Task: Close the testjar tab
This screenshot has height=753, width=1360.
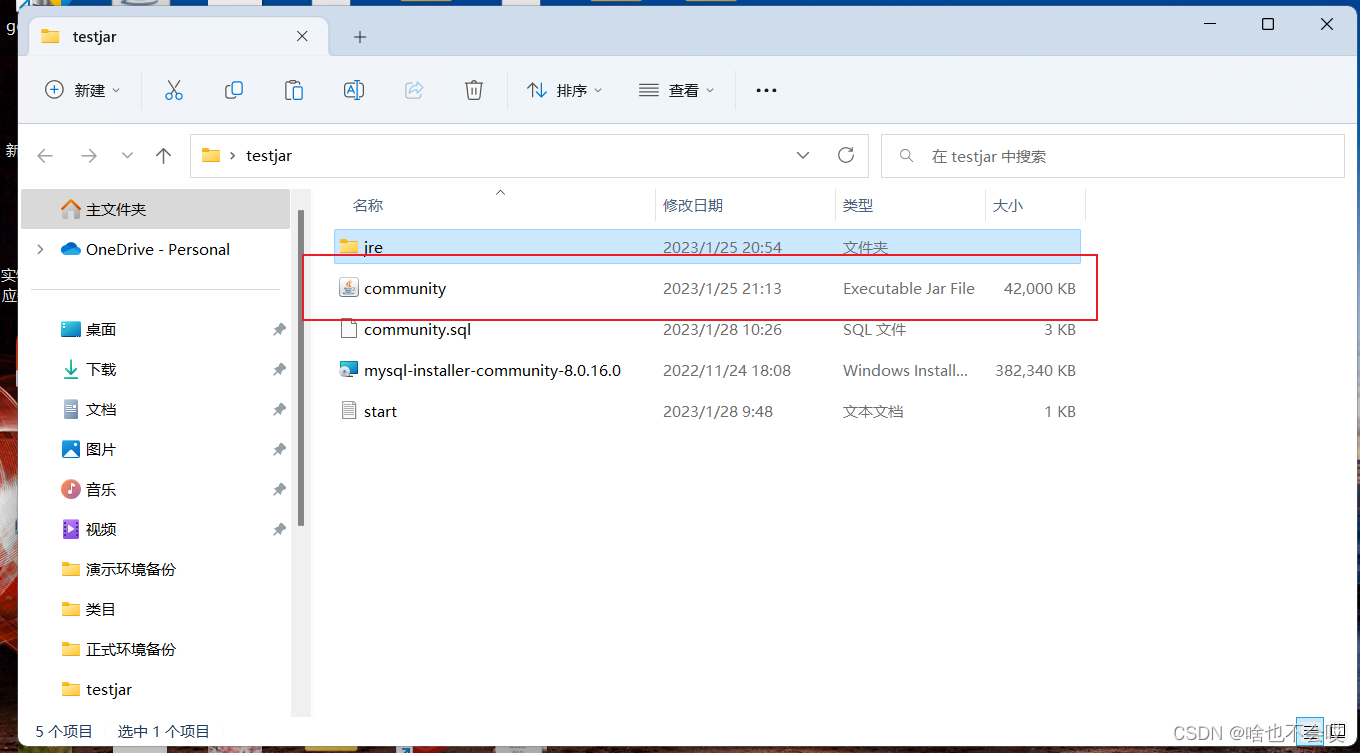Action: click(302, 36)
